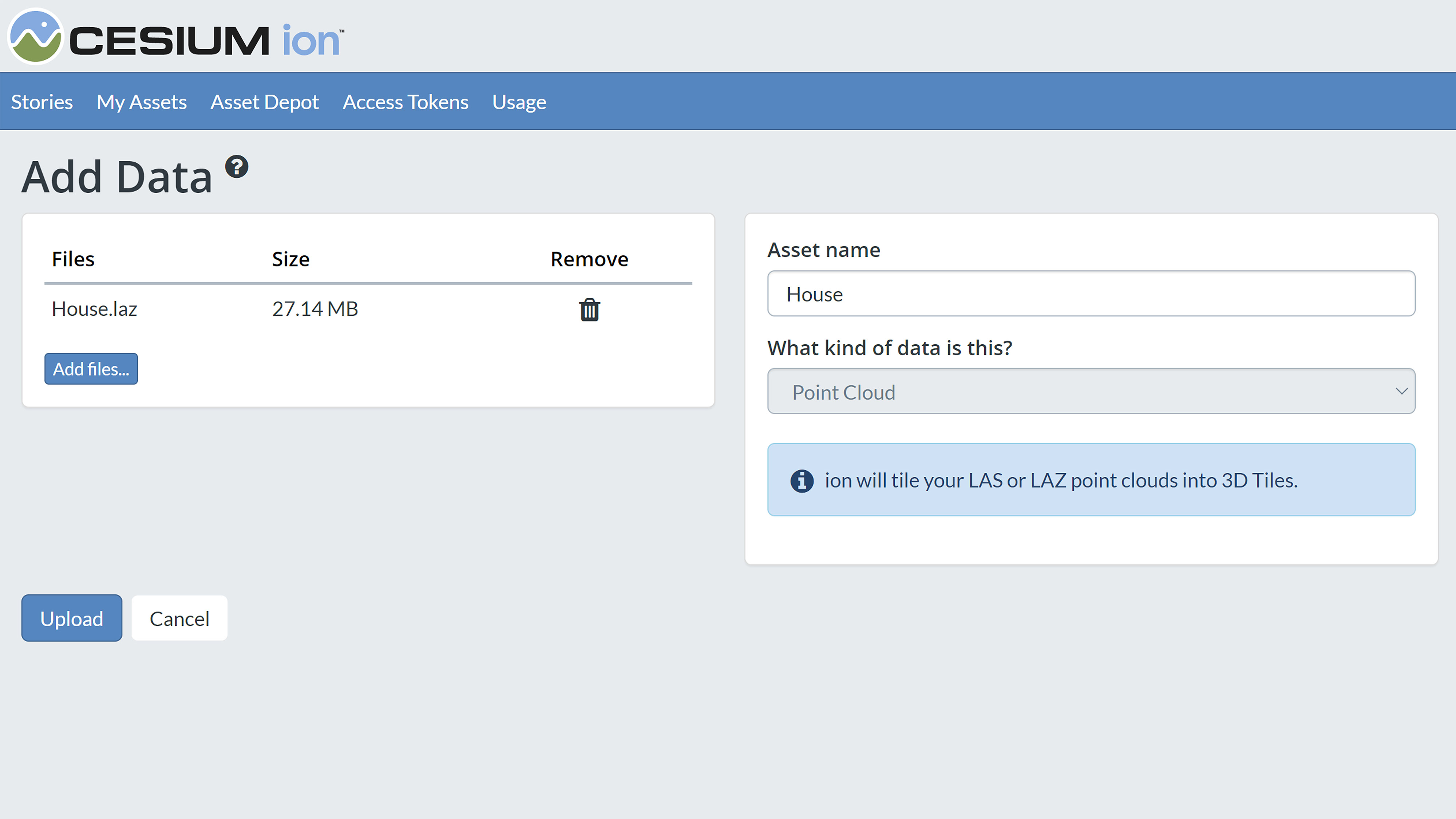Switch to the My Assets tab
This screenshot has width=1456, height=819.
pyautogui.click(x=141, y=102)
